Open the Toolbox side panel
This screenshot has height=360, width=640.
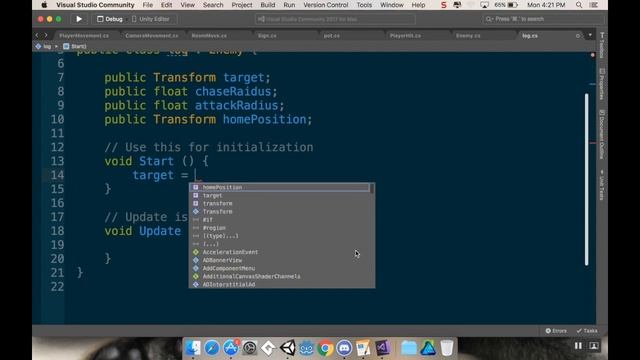coord(602,45)
